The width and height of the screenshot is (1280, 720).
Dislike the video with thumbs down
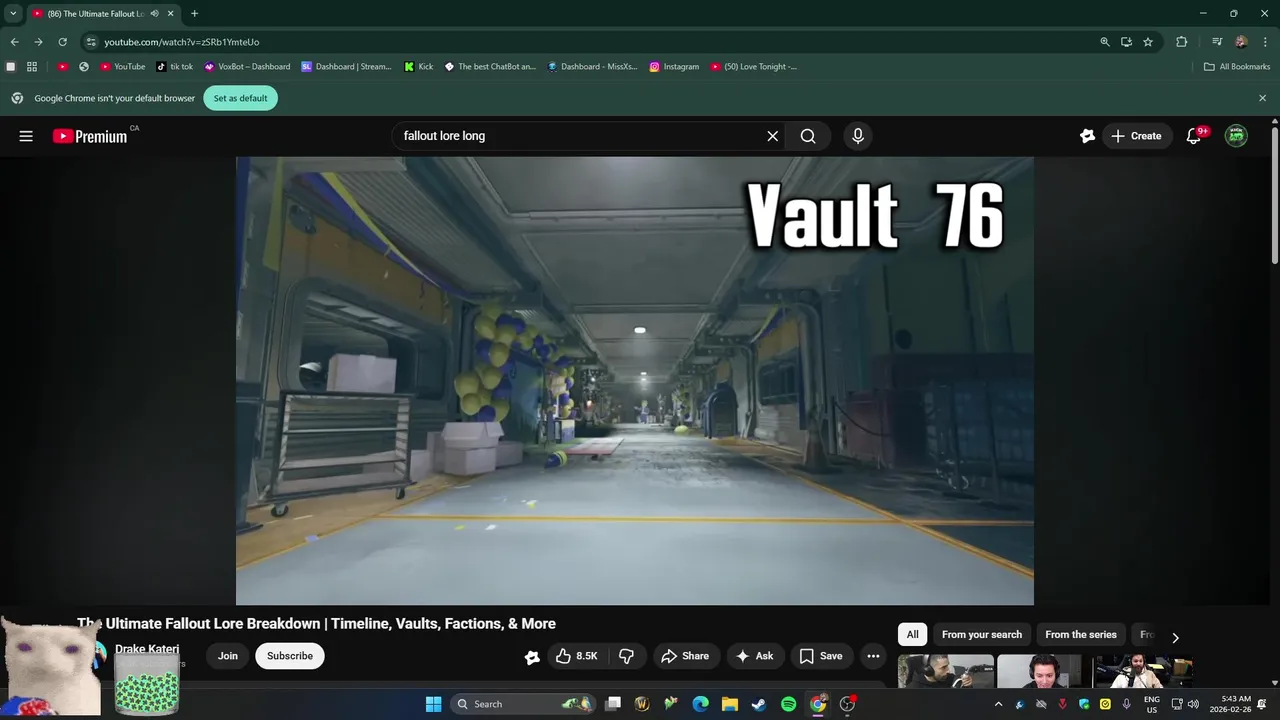[x=626, y=656]
